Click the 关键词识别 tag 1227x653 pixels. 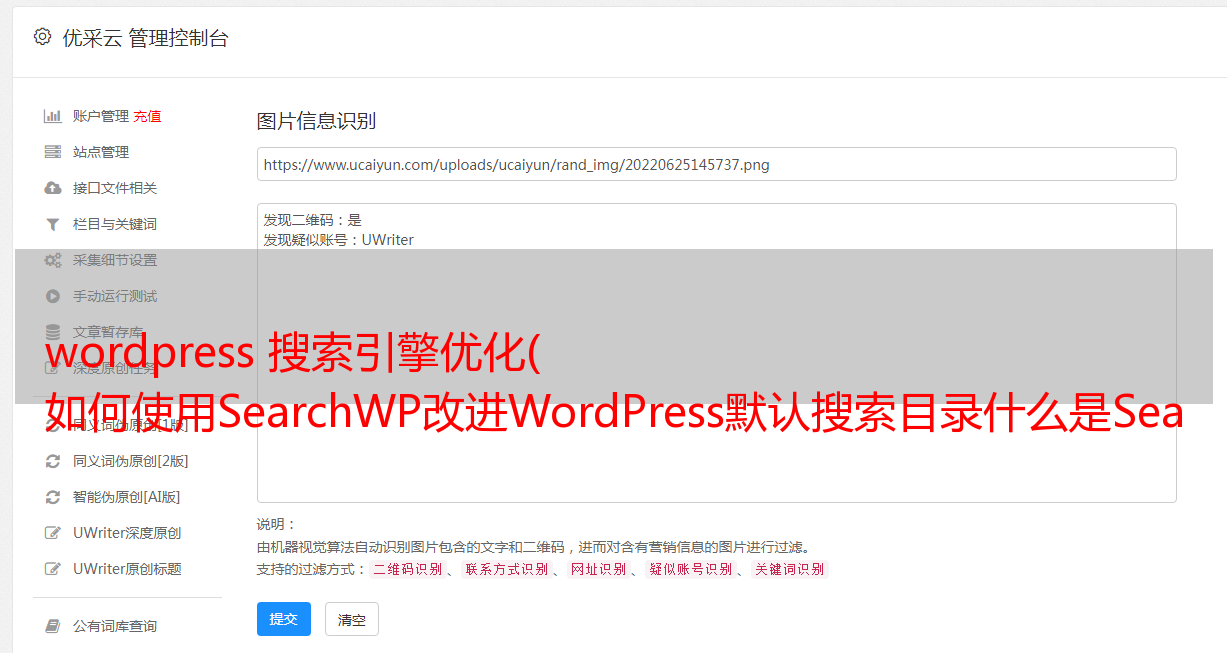(x=790, y=569)
